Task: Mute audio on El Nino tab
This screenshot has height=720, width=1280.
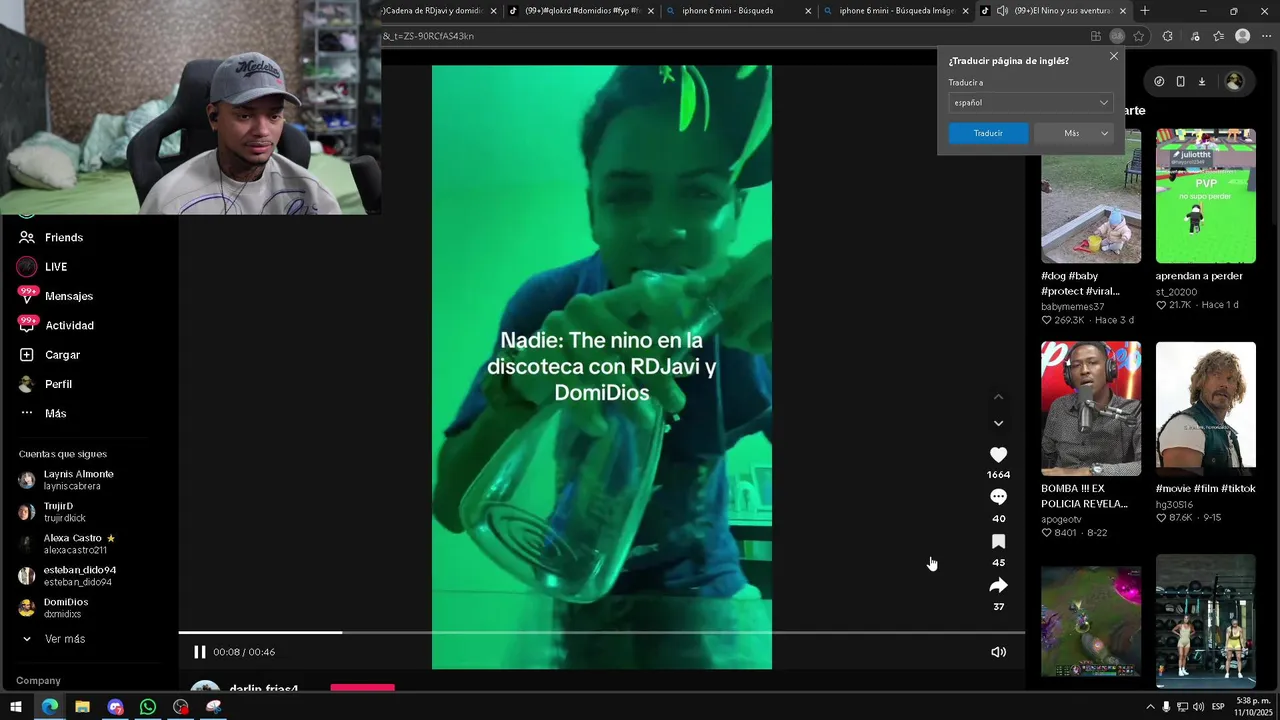Action: pyautogui.click(x=1002, y=11)
